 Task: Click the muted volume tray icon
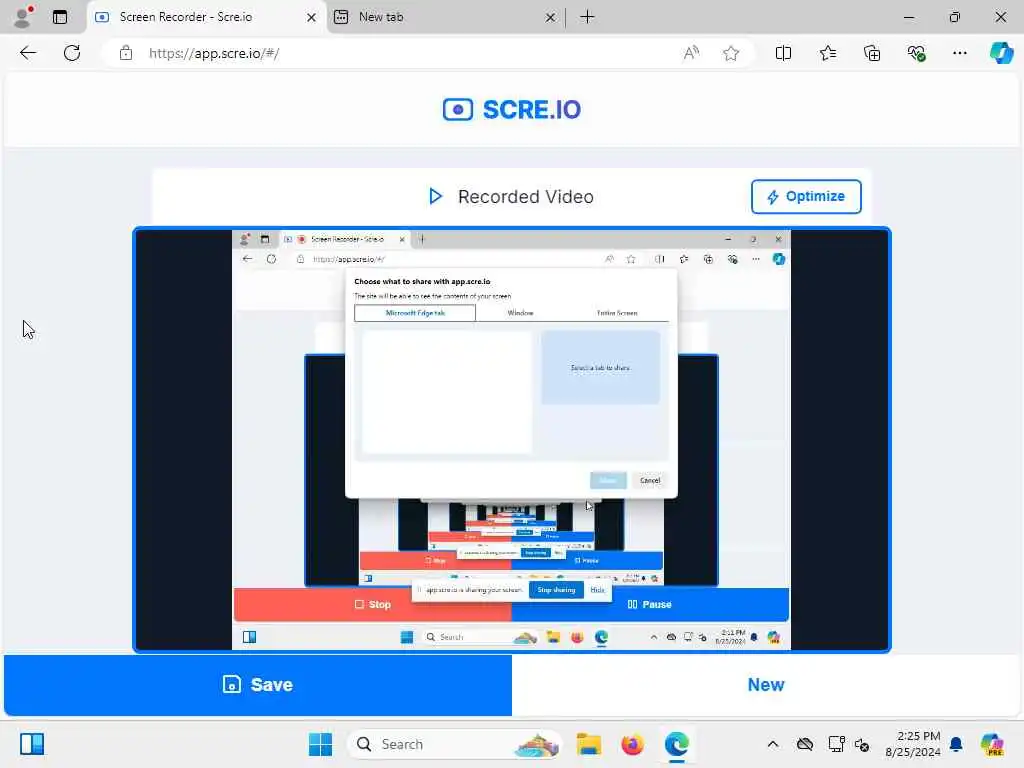(x=862, y=744)
